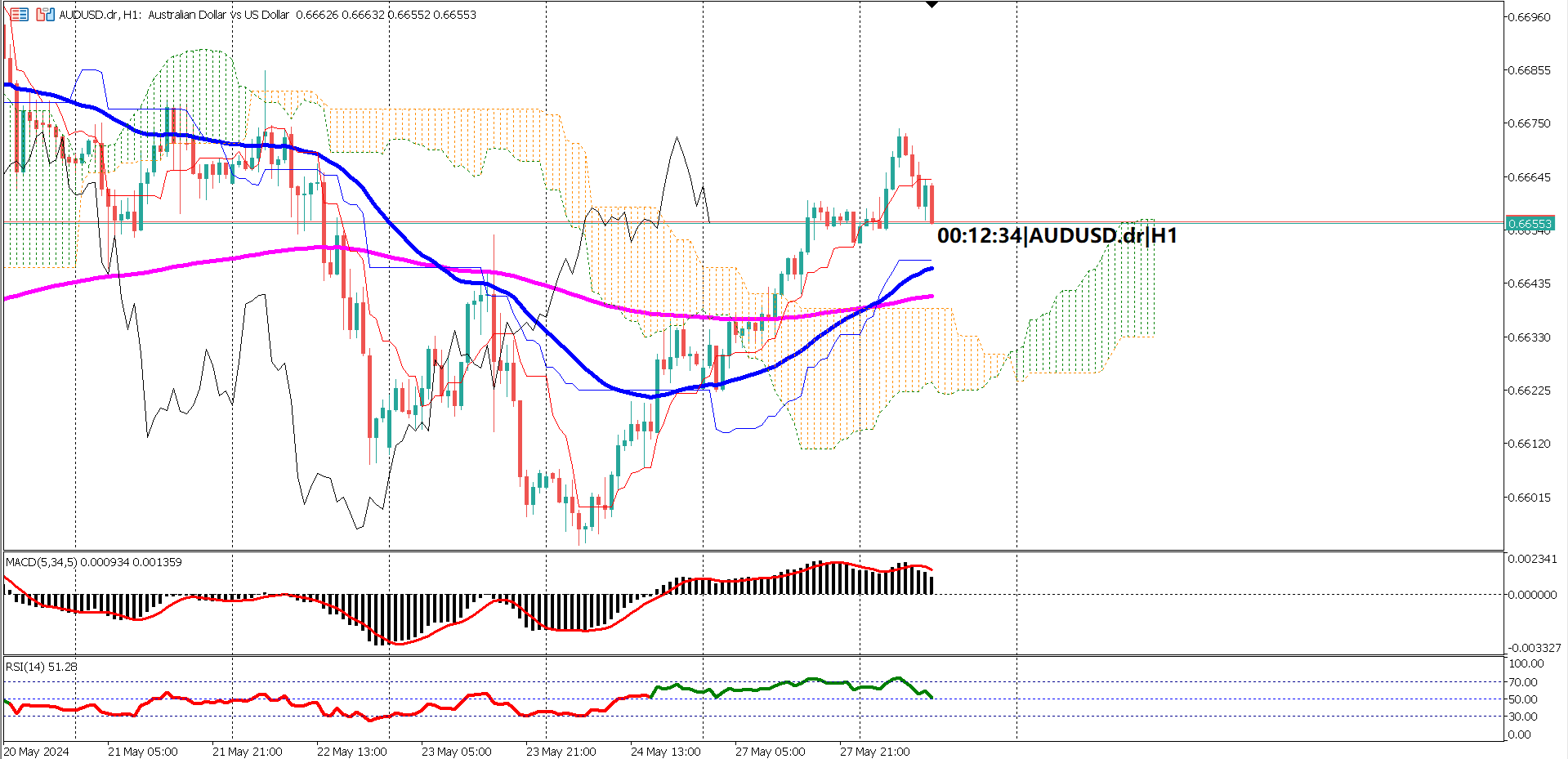Viewport: 1568px width, 759px height.
Task: Click the RSI(14) 51.28 indicator label
Action: (39, 667)
